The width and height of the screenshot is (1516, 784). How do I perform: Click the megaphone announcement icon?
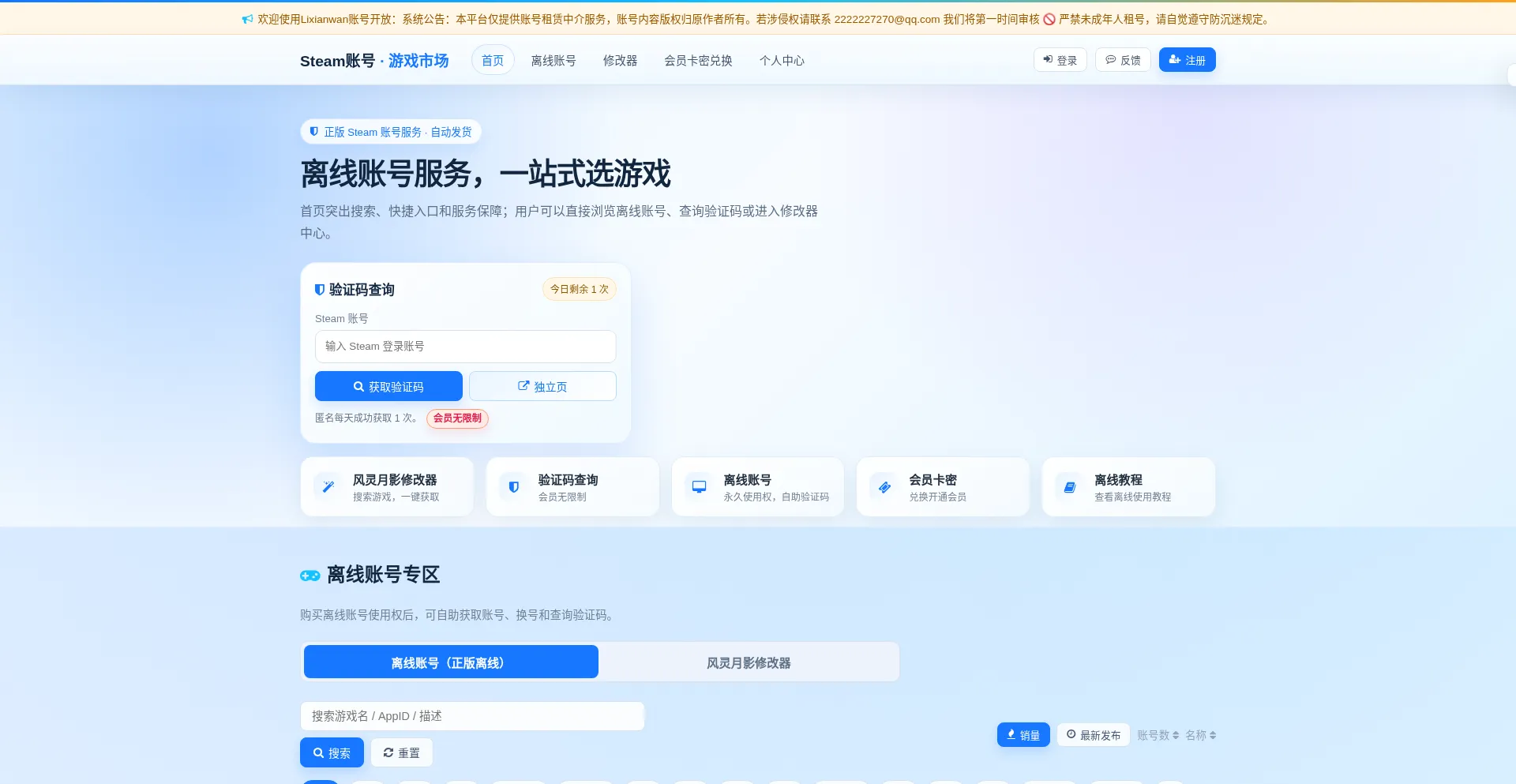(x=247, y=19)
